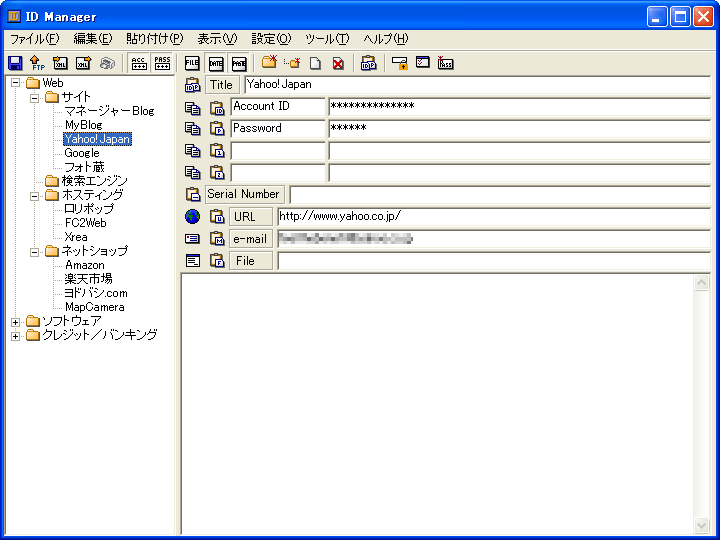Collapse the ホスティング folder

(x=34, y=196)
